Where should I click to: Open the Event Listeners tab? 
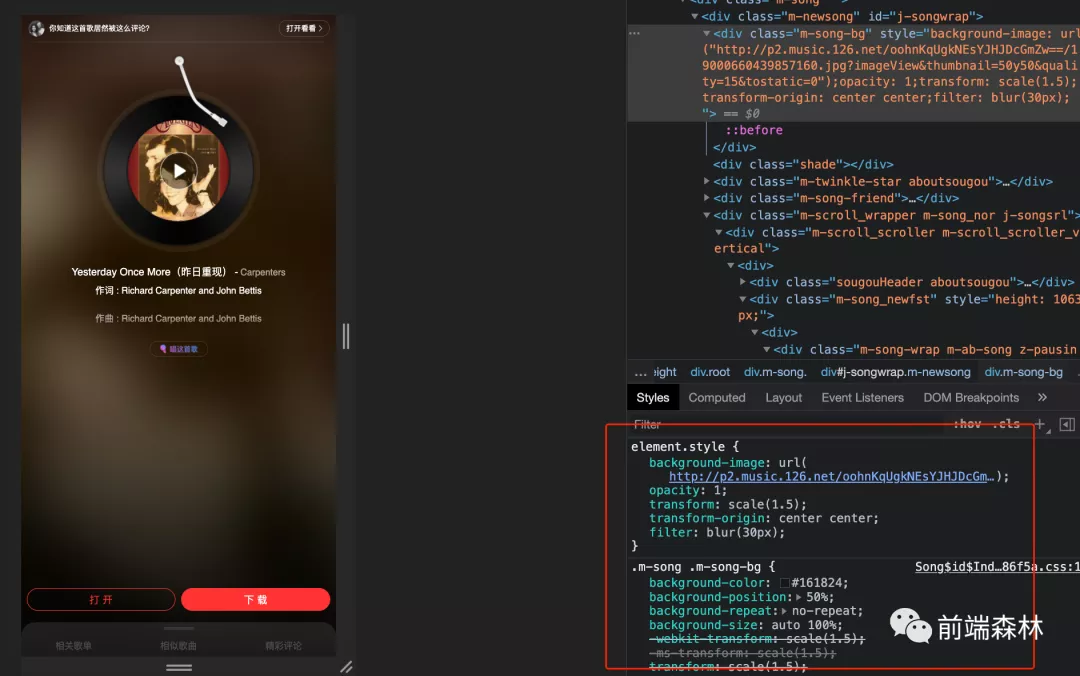[862, 398]
